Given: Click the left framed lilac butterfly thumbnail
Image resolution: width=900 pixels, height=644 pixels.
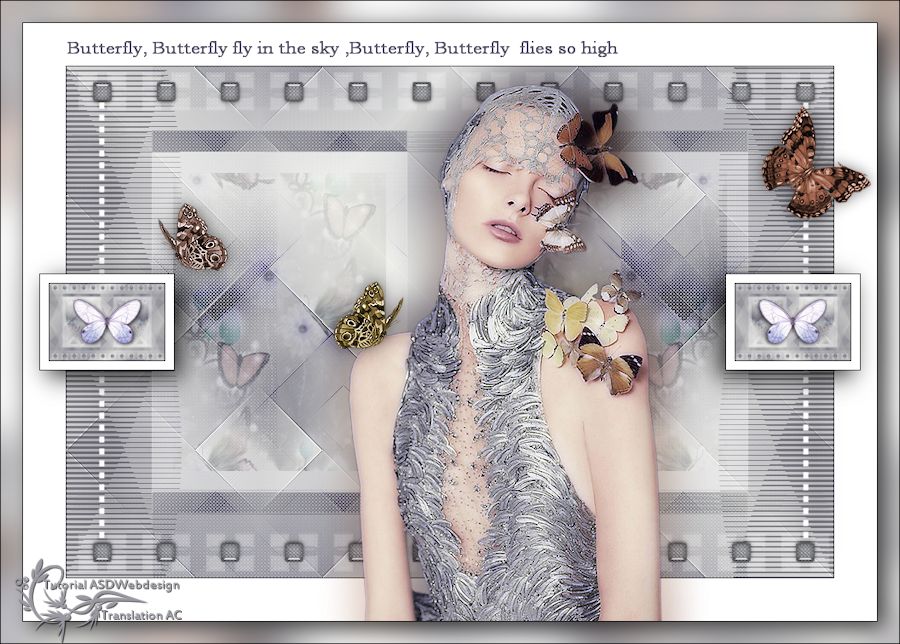Looking at the screenshot, I should [x=107, y=322].
